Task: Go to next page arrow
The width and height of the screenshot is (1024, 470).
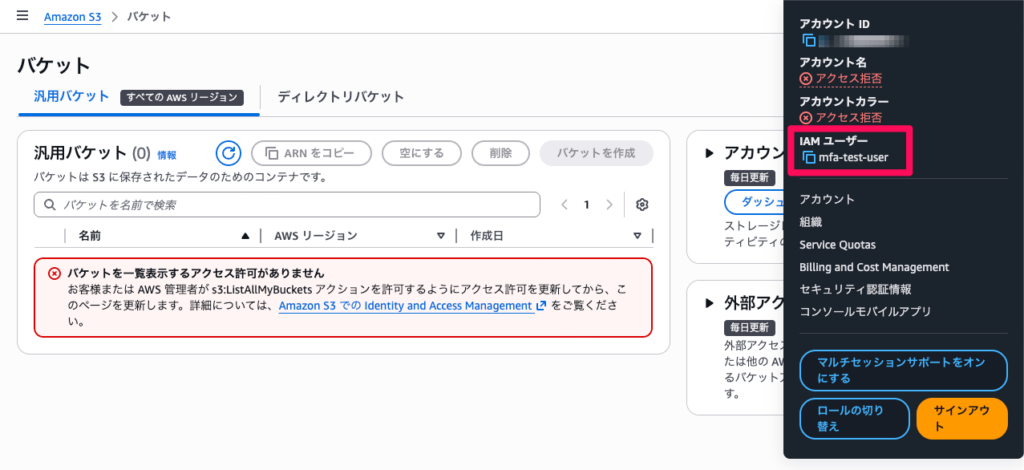Action: click(x=610, y=205)
